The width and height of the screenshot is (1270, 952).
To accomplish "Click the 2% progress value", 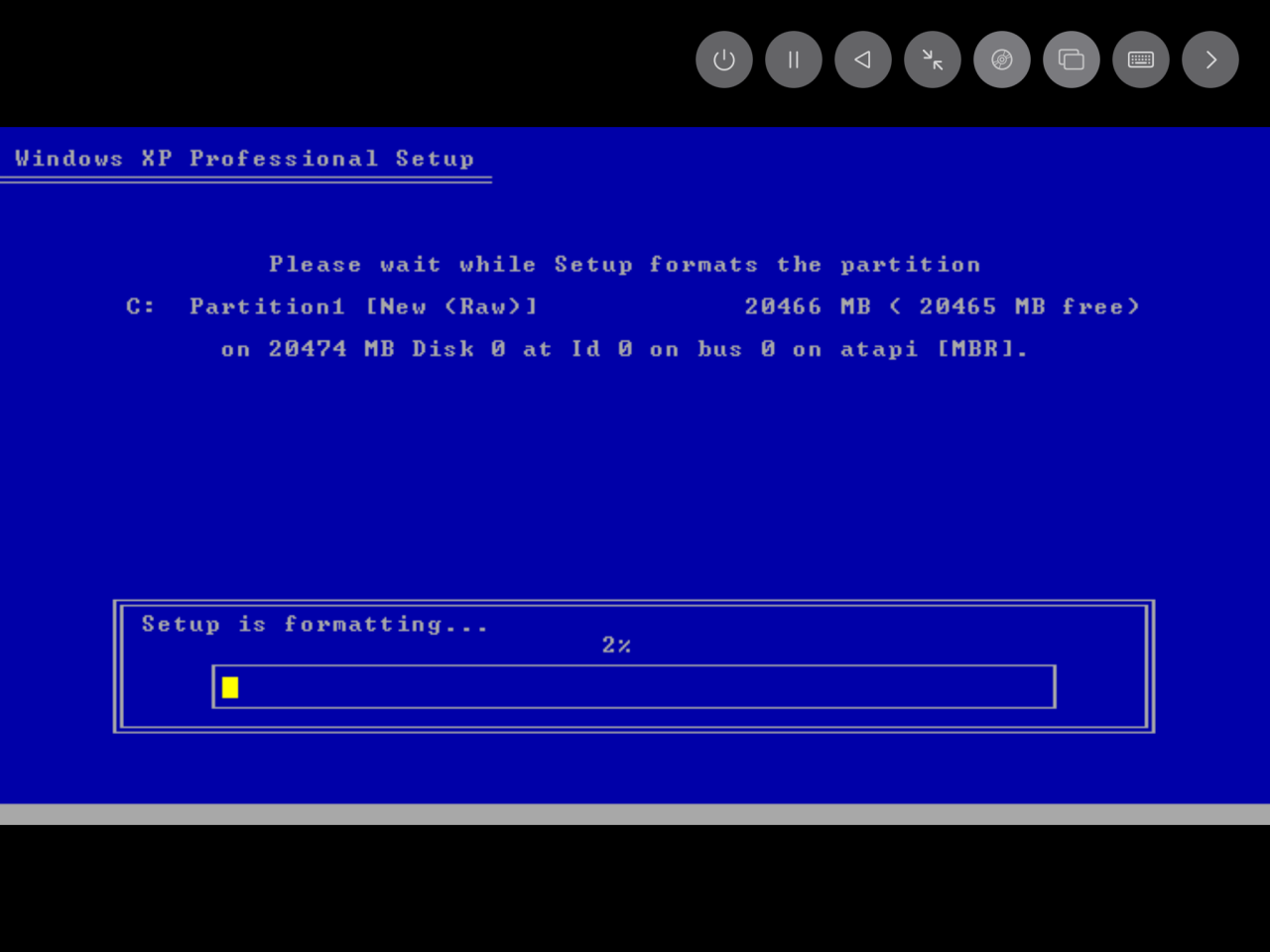I will tap(616, 645).
